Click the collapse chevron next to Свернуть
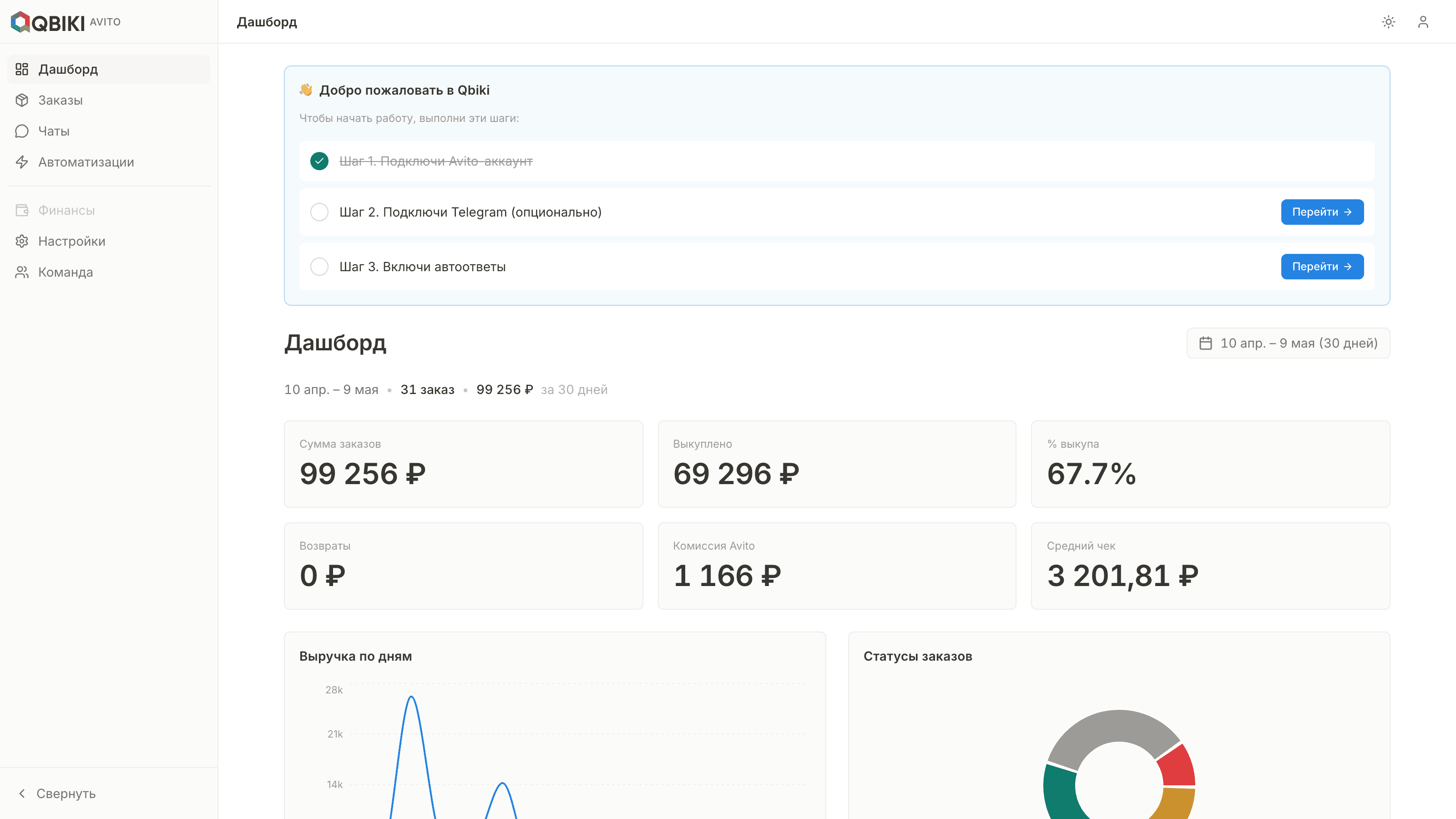This screenshot has width=1456, height=819. [x=22, y=794]
